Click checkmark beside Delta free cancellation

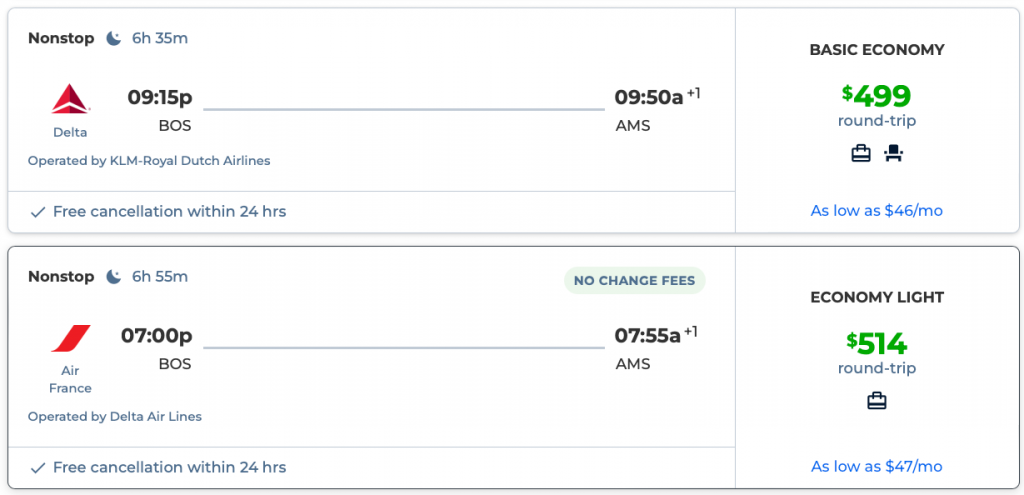pos(37,212)
